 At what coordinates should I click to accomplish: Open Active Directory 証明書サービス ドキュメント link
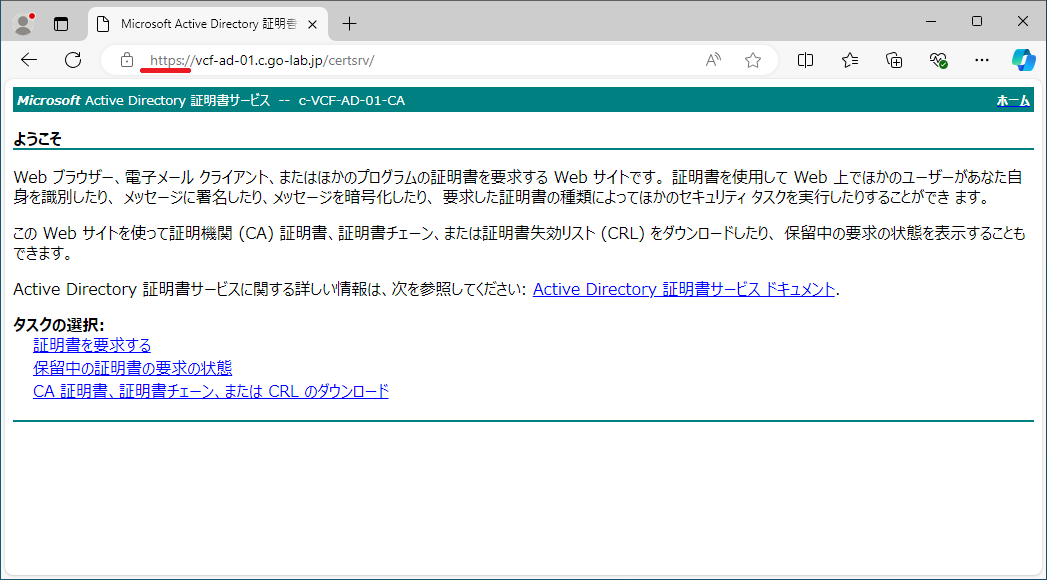click(x=684, y=289)
